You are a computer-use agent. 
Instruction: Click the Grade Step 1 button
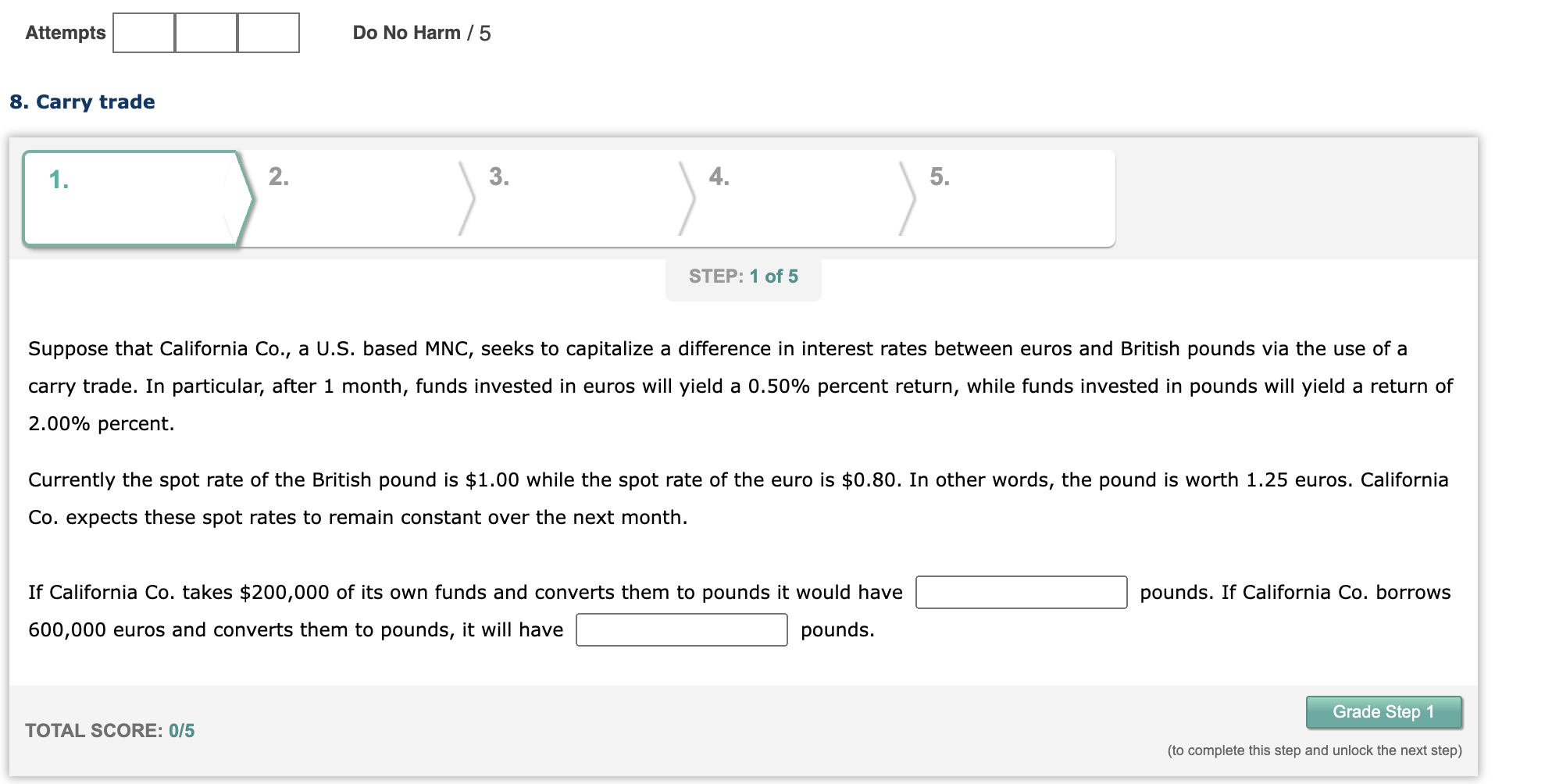[x=1383, y=712]
